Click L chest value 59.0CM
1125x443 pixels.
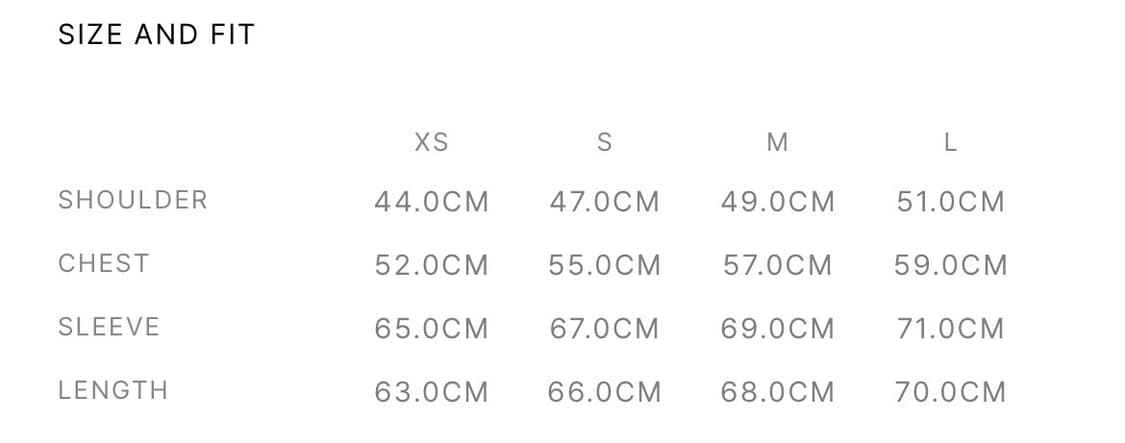(x=950, y=265)
